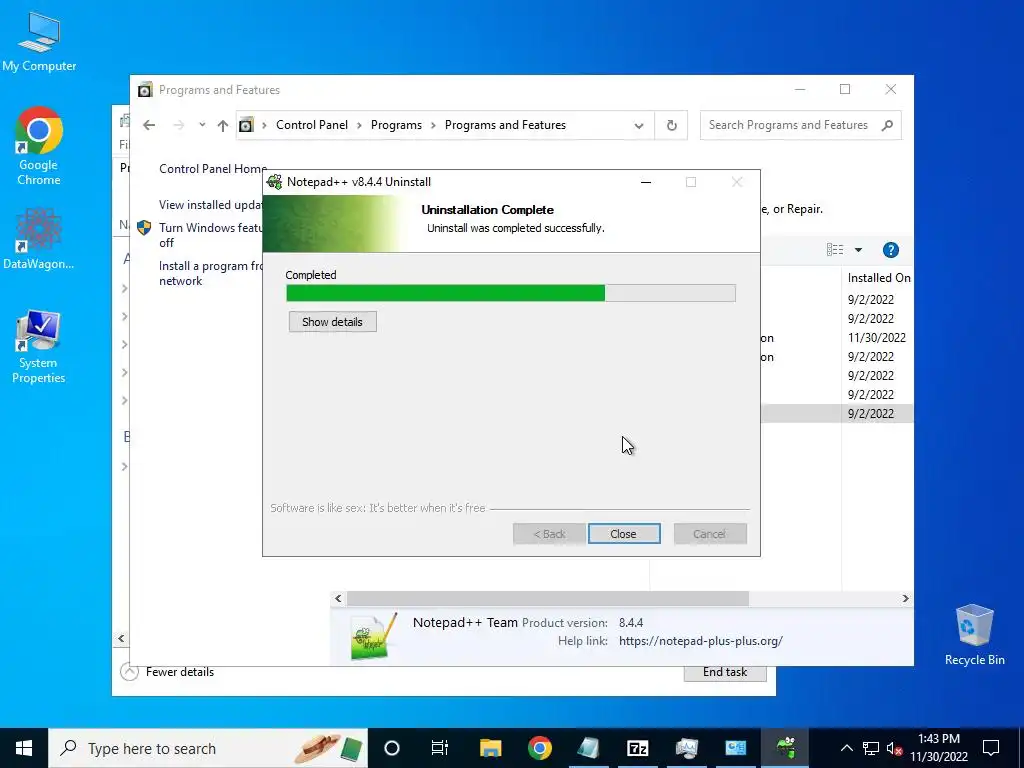
Task: Click the Windows Start button
Action: click(24, 748)
